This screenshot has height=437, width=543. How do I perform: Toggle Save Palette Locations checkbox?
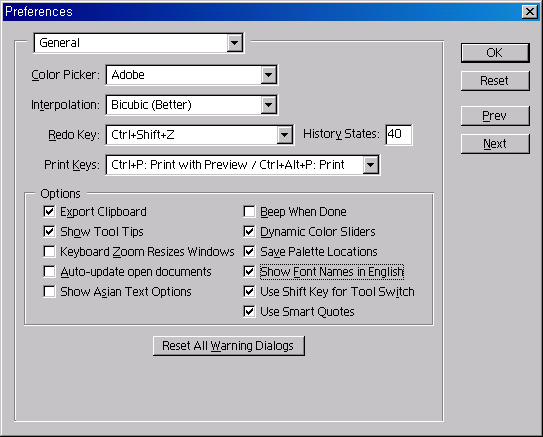click(x=249, y=251)
